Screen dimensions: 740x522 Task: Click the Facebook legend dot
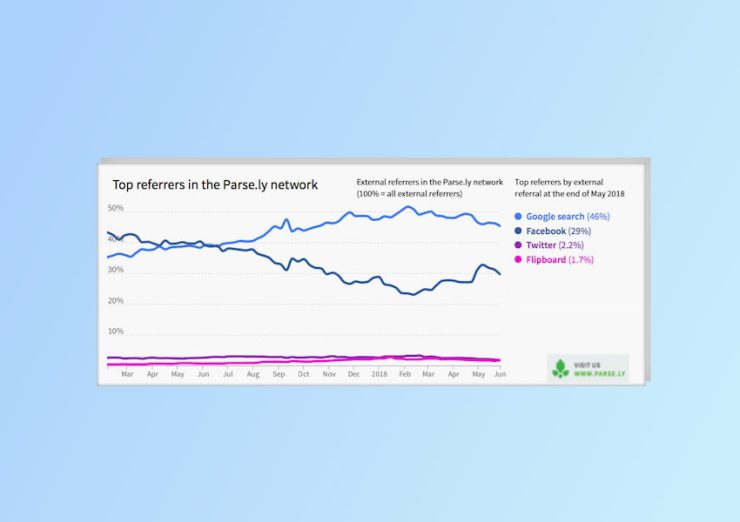[x=517, y=231]
